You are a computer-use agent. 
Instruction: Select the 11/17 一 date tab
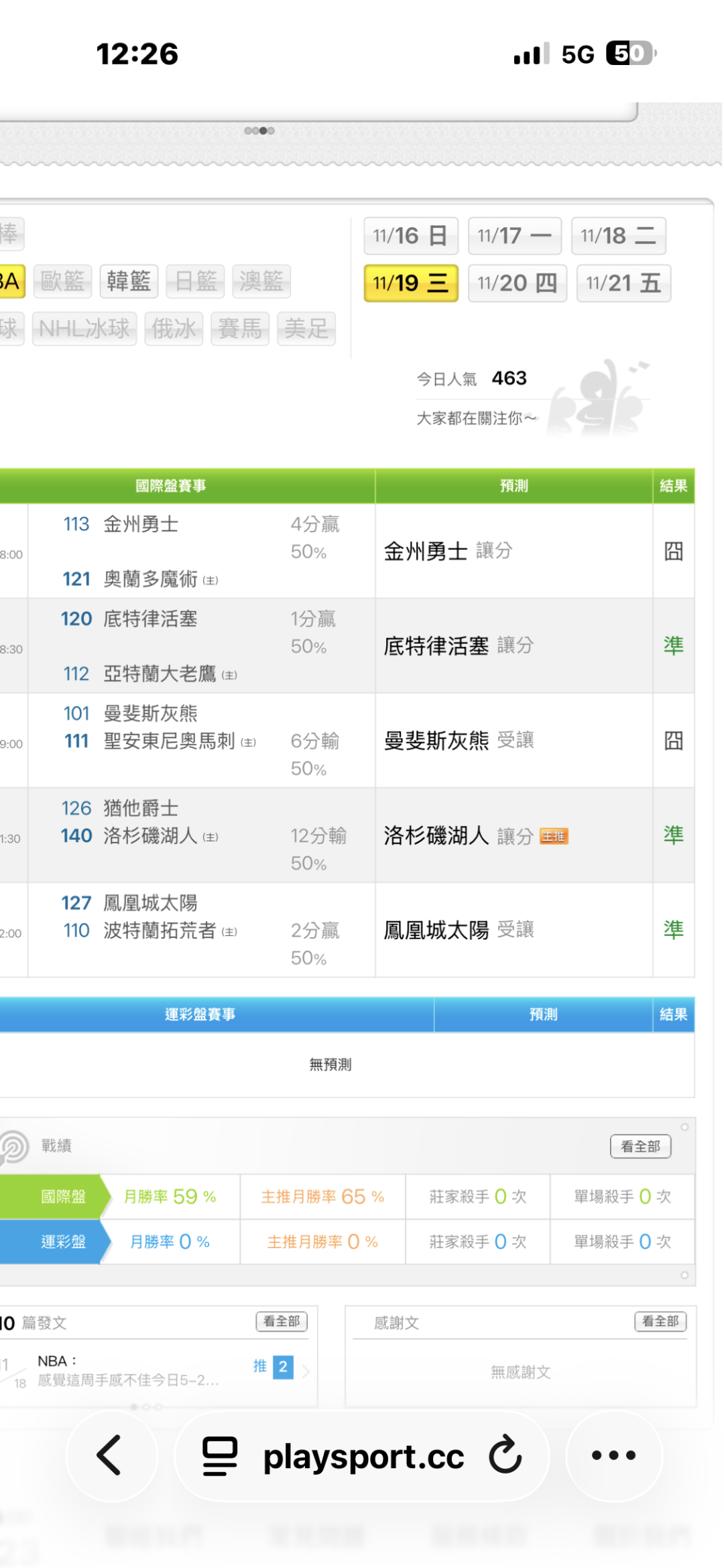[514, 236]
